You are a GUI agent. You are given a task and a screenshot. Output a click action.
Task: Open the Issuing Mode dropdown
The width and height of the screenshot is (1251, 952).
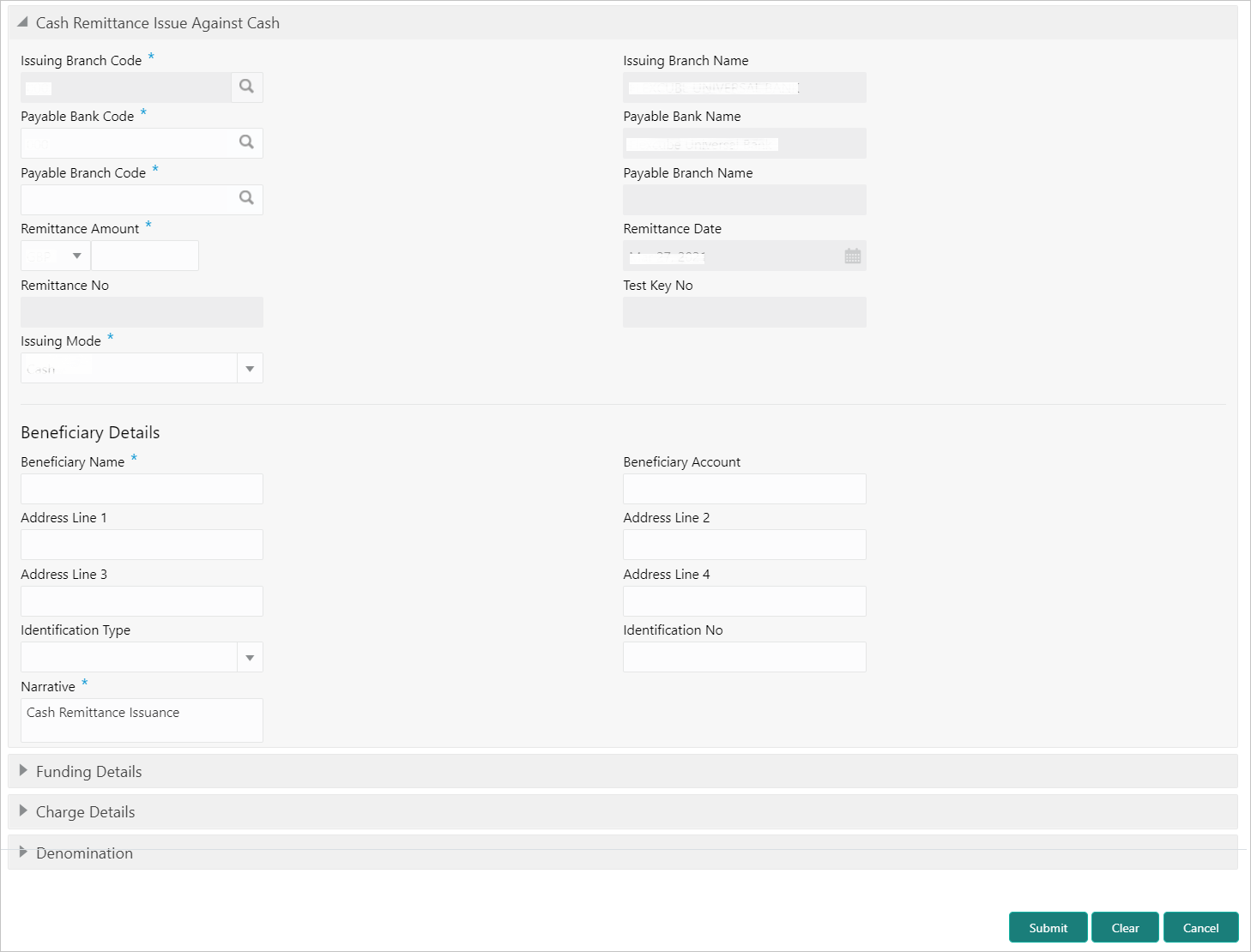pos(250,369)
